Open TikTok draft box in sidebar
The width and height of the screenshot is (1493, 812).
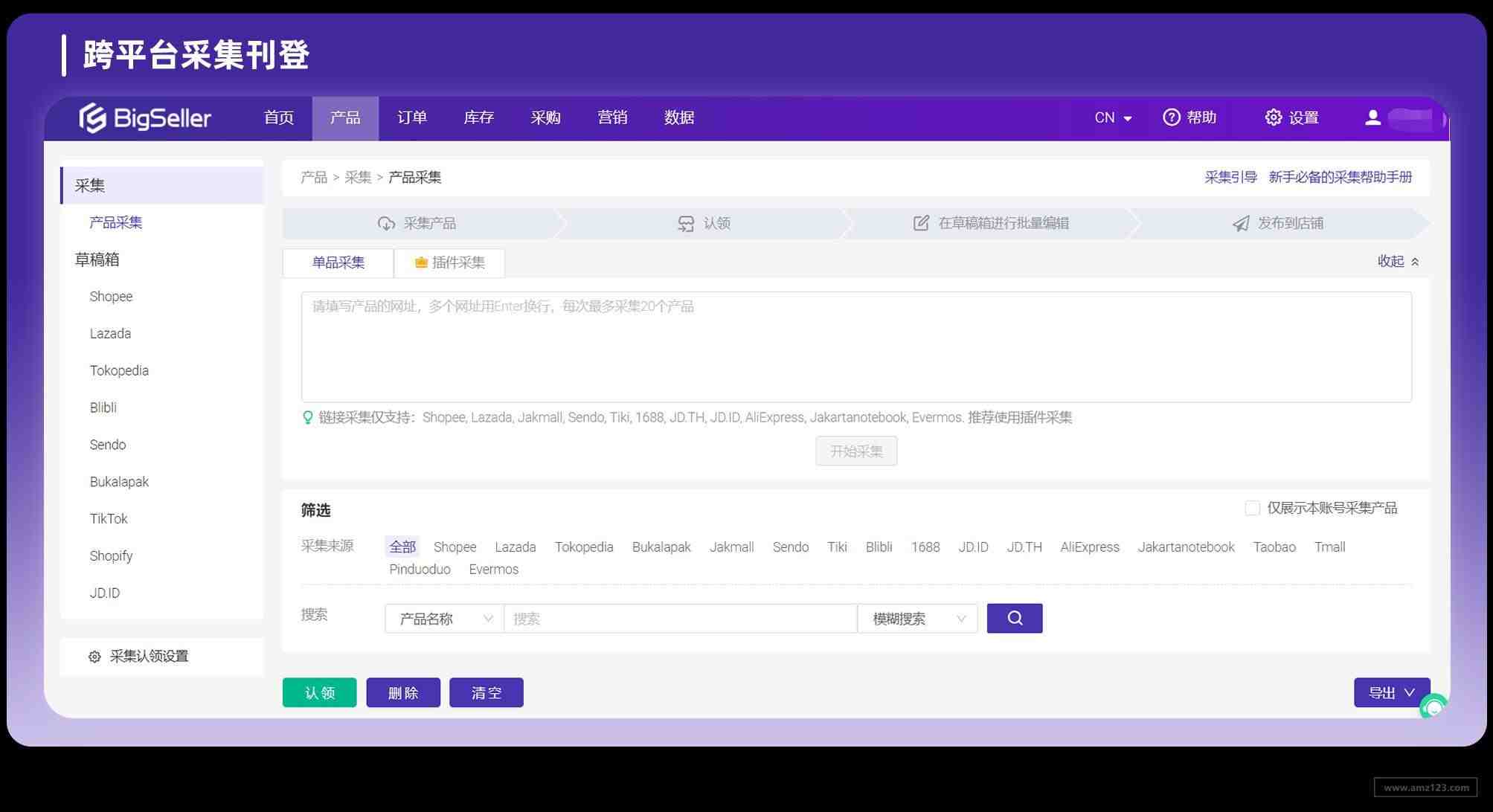(x=109, y=519)
